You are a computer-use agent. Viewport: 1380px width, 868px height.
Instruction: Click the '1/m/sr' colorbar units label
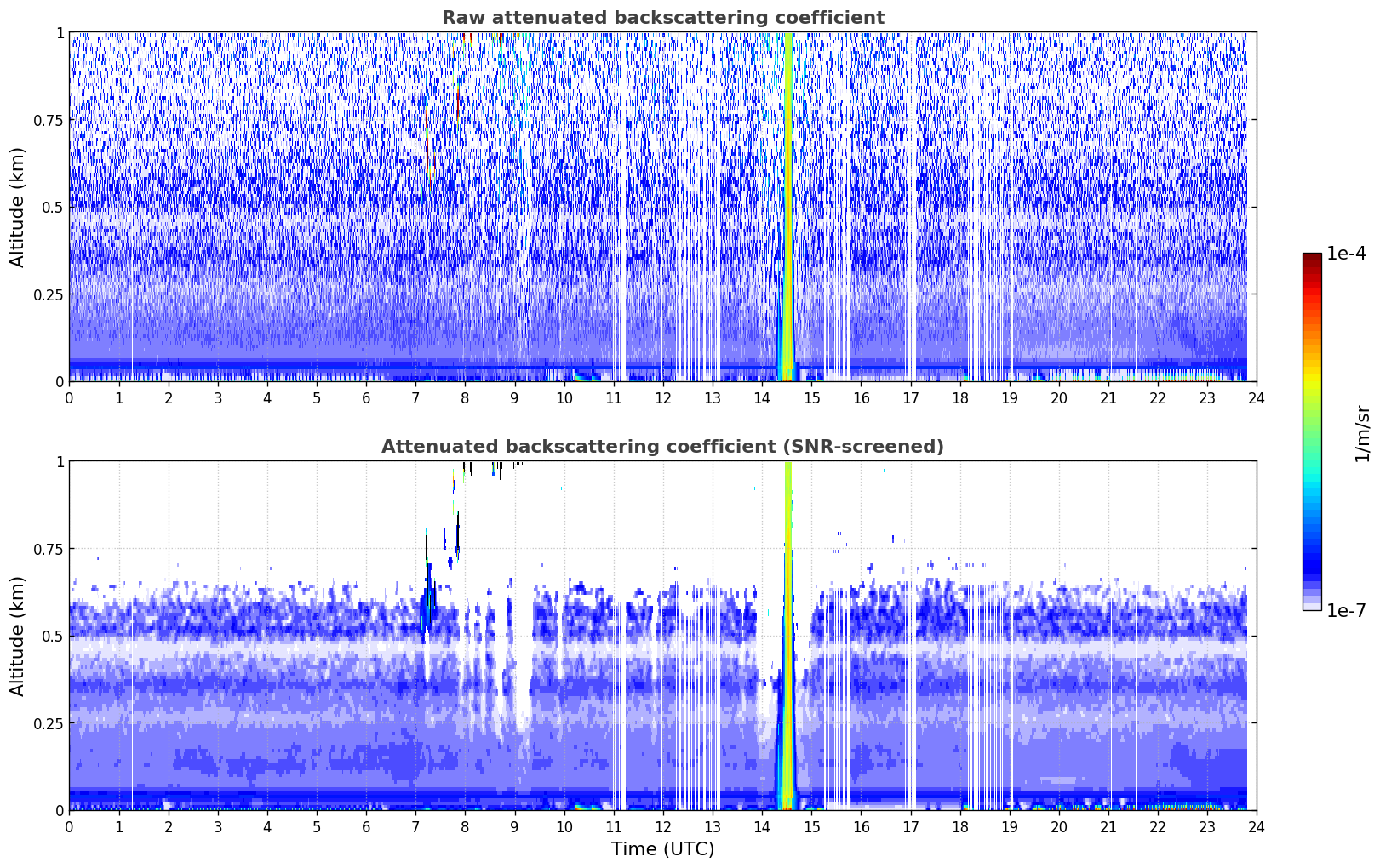tap(1362, 432)
